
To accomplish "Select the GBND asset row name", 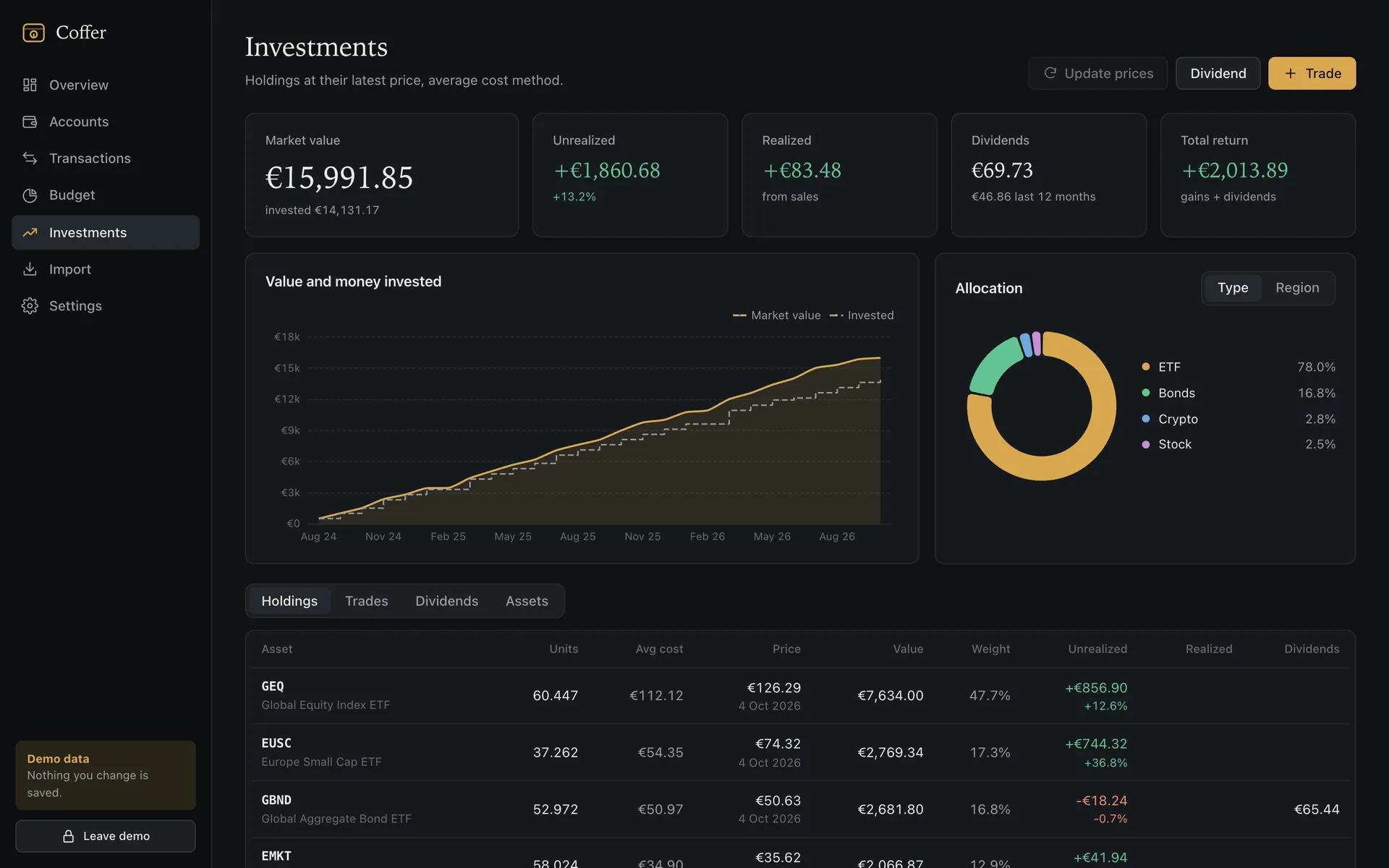I will tap(276, 800).
